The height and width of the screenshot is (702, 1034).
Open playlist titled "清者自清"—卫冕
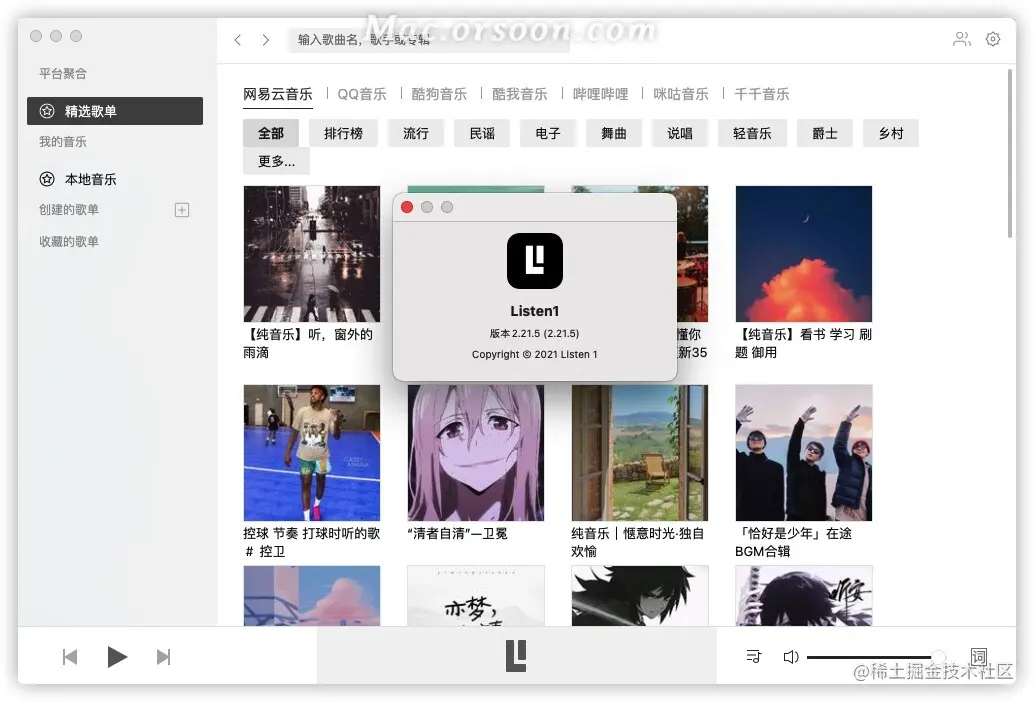pos(458,533)
